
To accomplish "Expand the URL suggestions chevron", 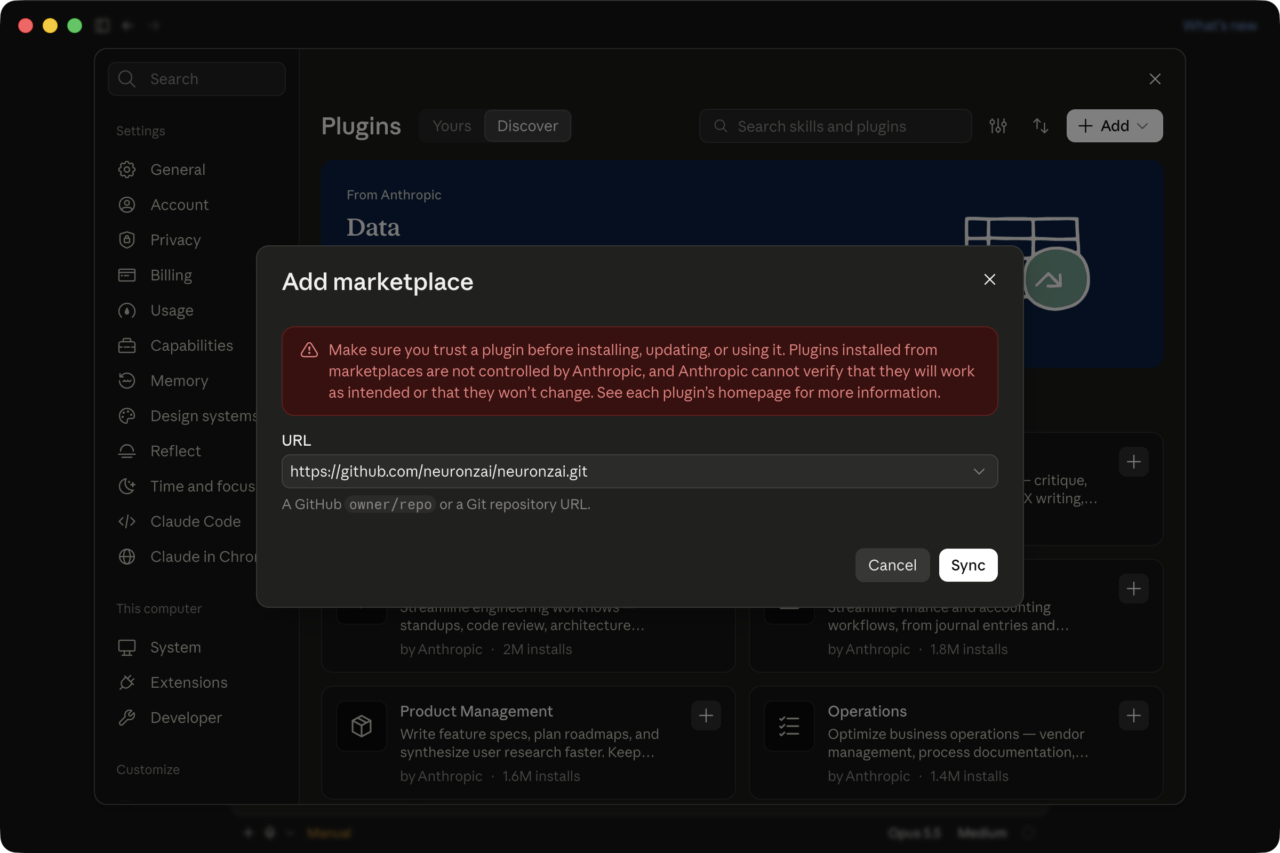I will (979, 471).
